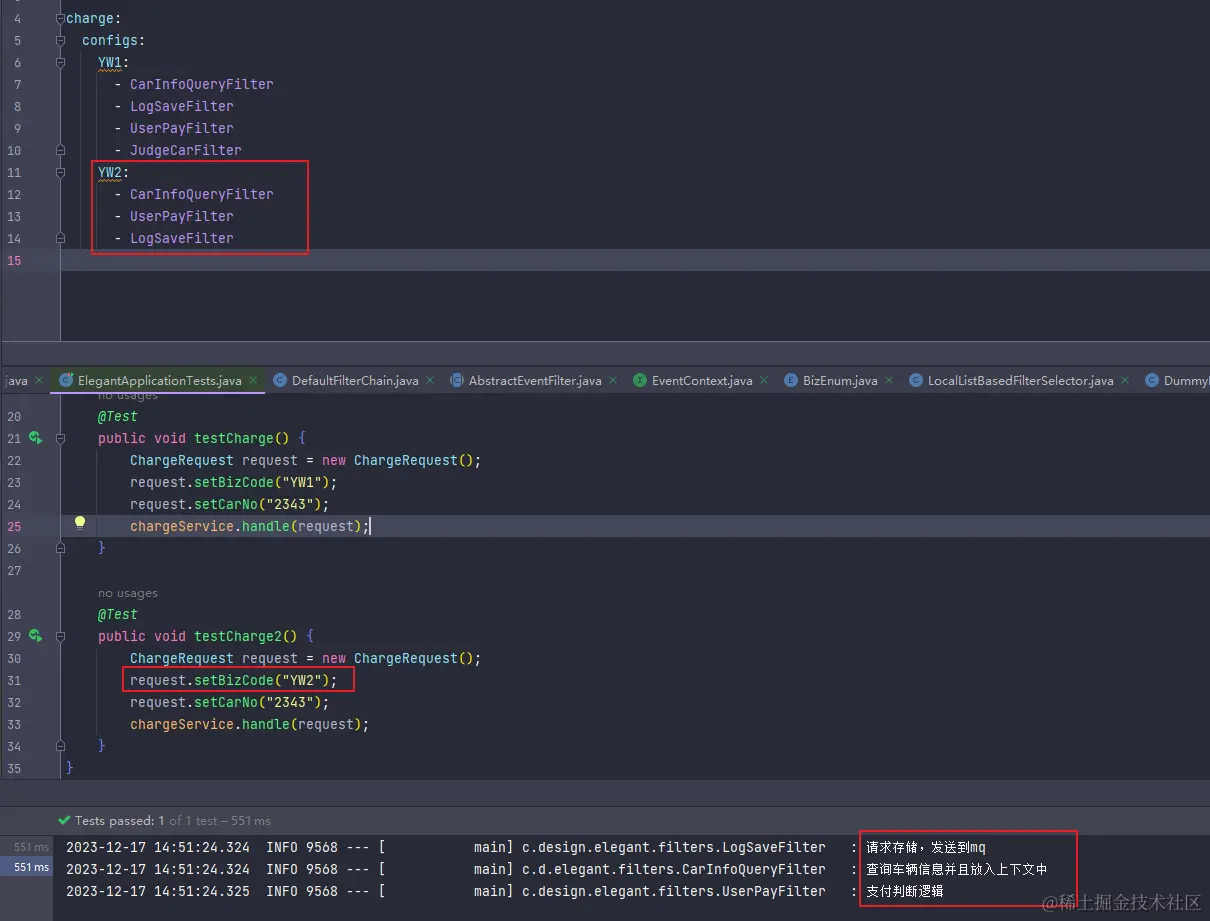This screenshot has width=1210, height=921.
Task: Click the fold end marker on YAML line 14
Action: [x=61, y=238]
